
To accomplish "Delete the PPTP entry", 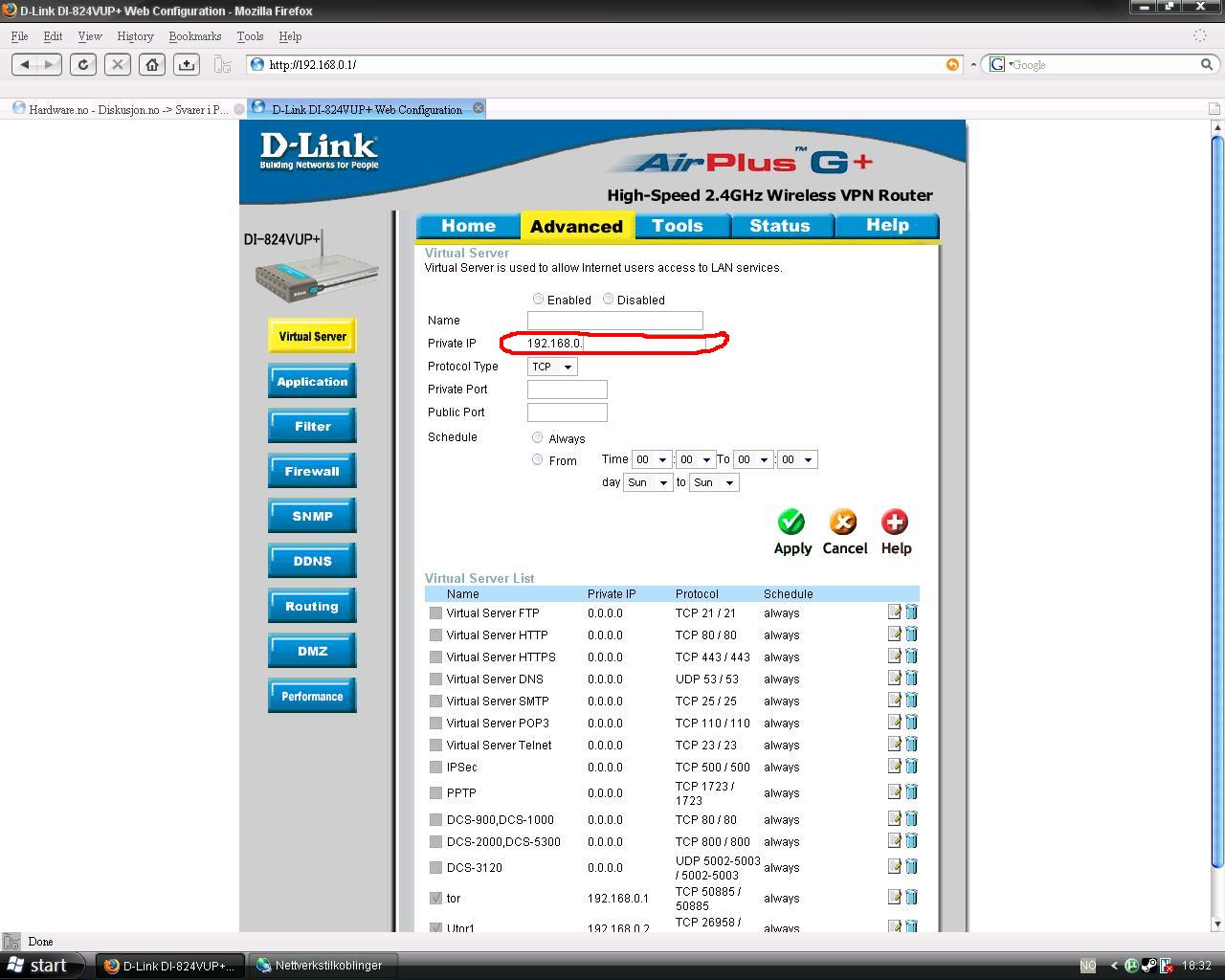I will coord(911,791).
